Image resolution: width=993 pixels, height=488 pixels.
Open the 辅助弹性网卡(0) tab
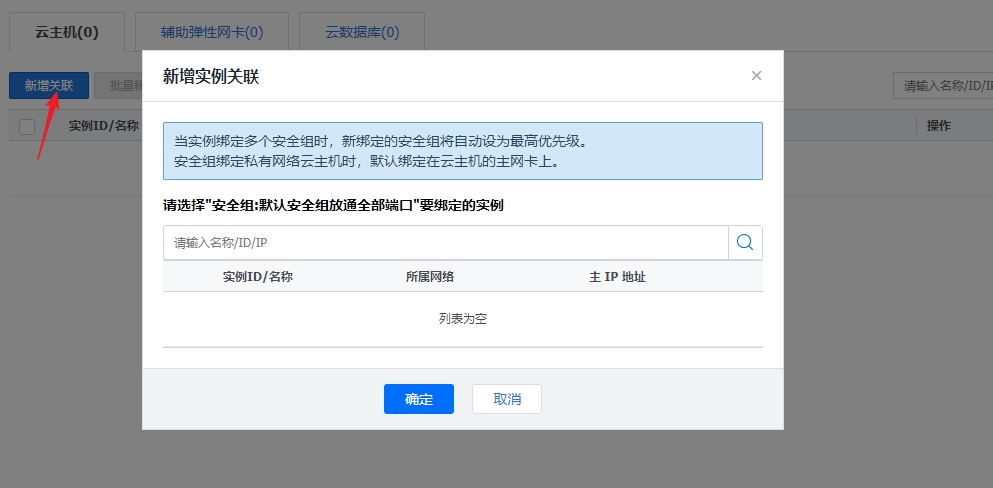click(212, 32)
